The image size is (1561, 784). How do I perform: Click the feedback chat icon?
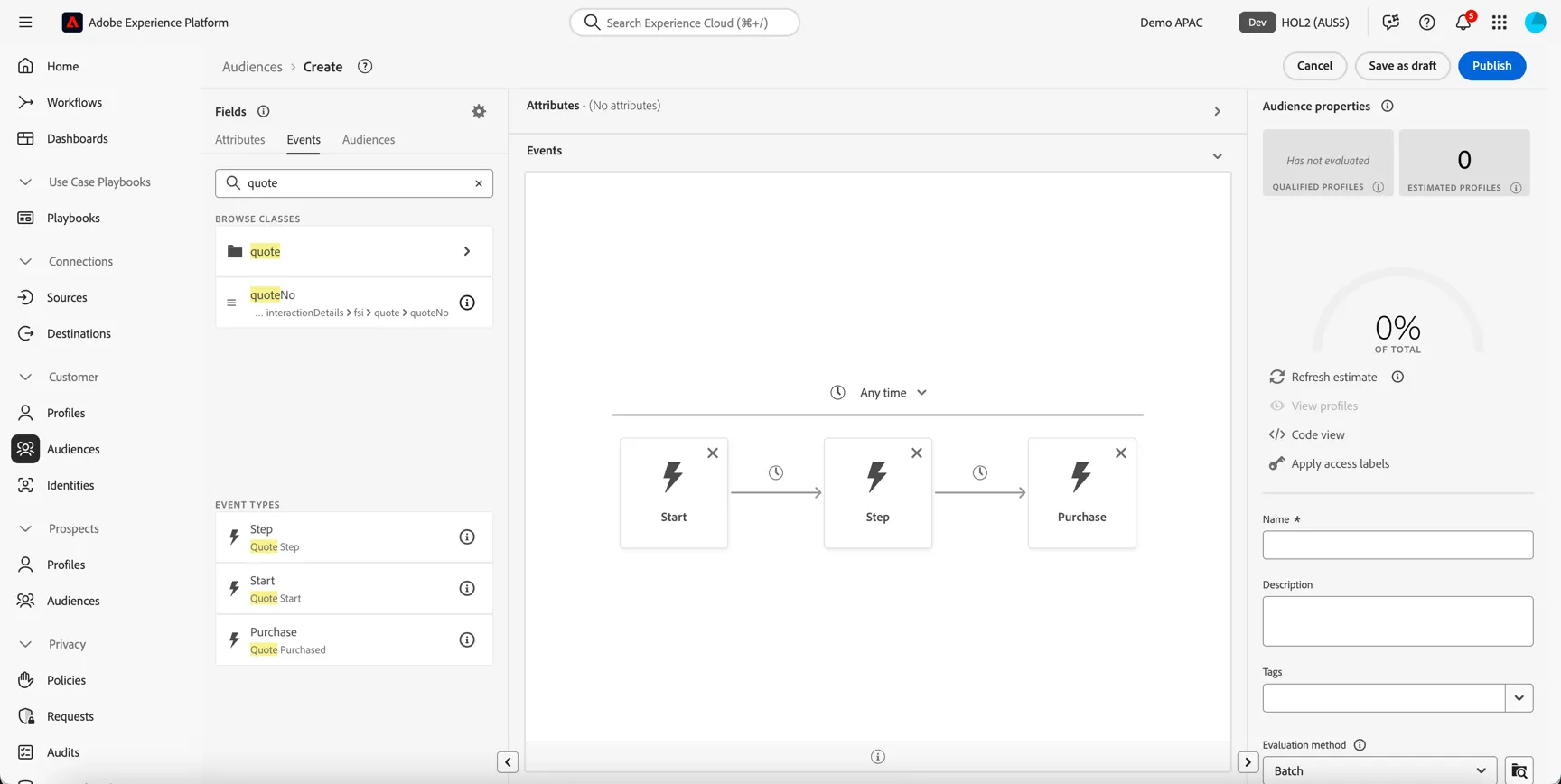coord(1391,23)
